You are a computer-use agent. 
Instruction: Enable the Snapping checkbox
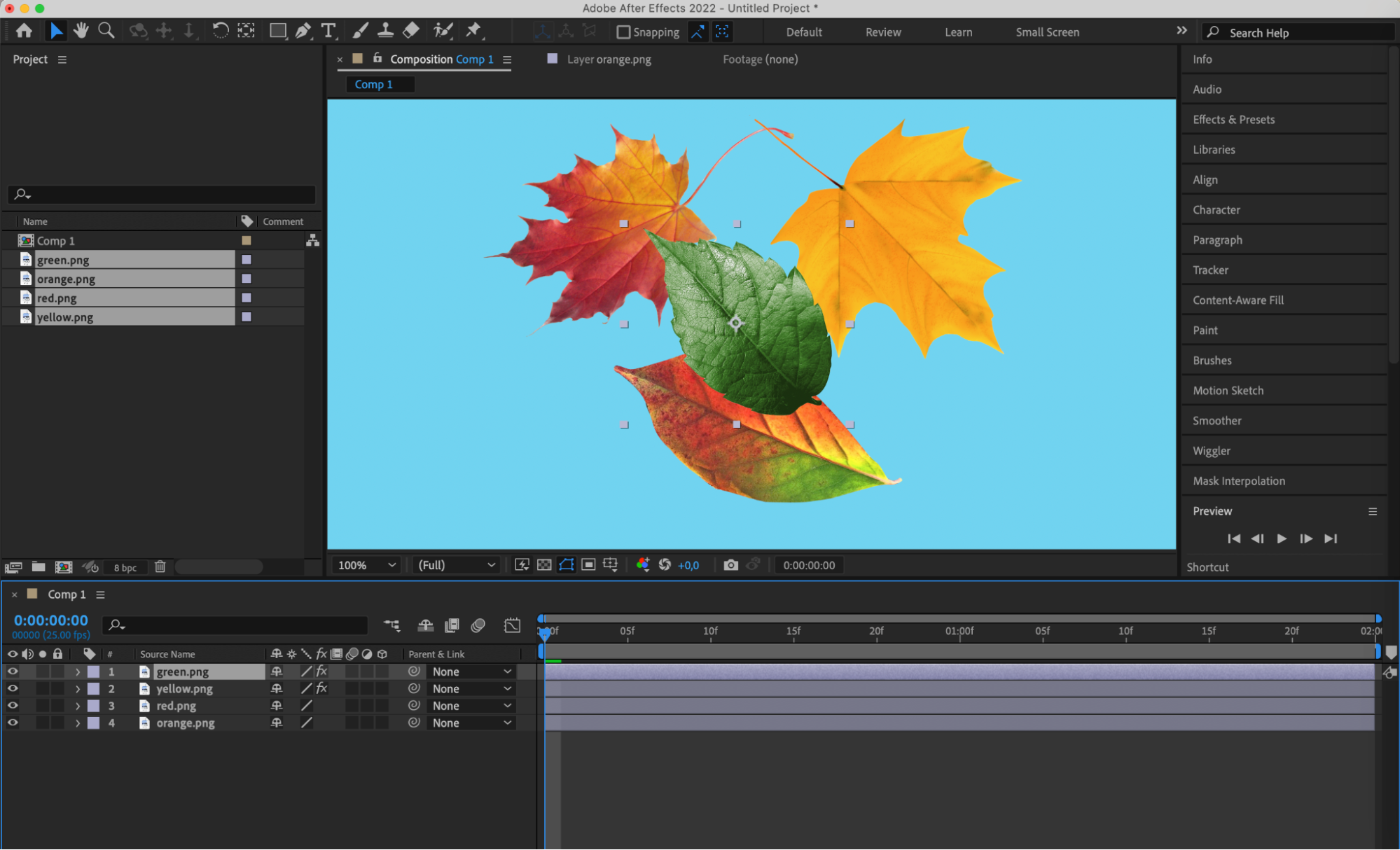click(623, 32)
